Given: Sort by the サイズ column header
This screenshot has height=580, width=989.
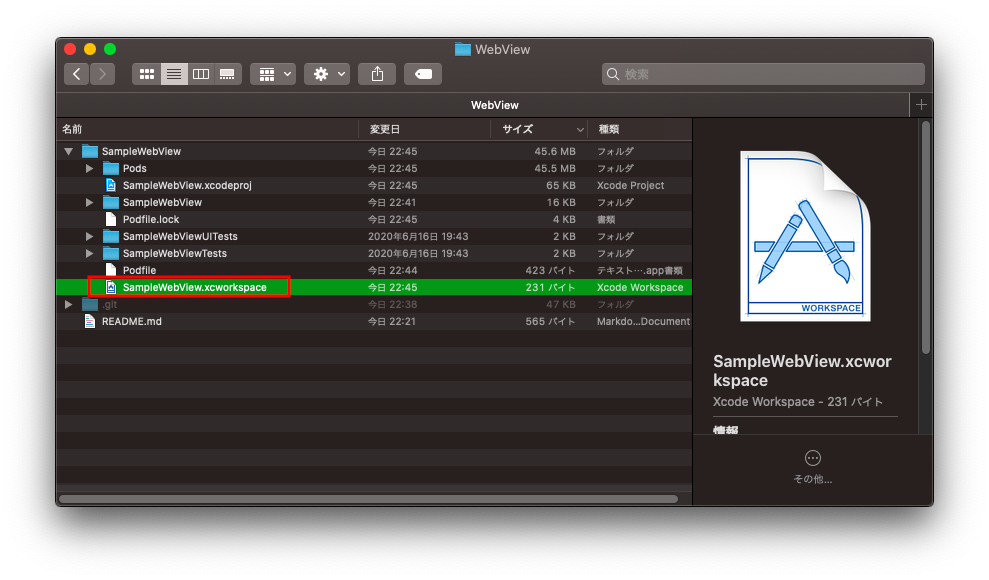Looking at the screenshot, I should [539, 129].
